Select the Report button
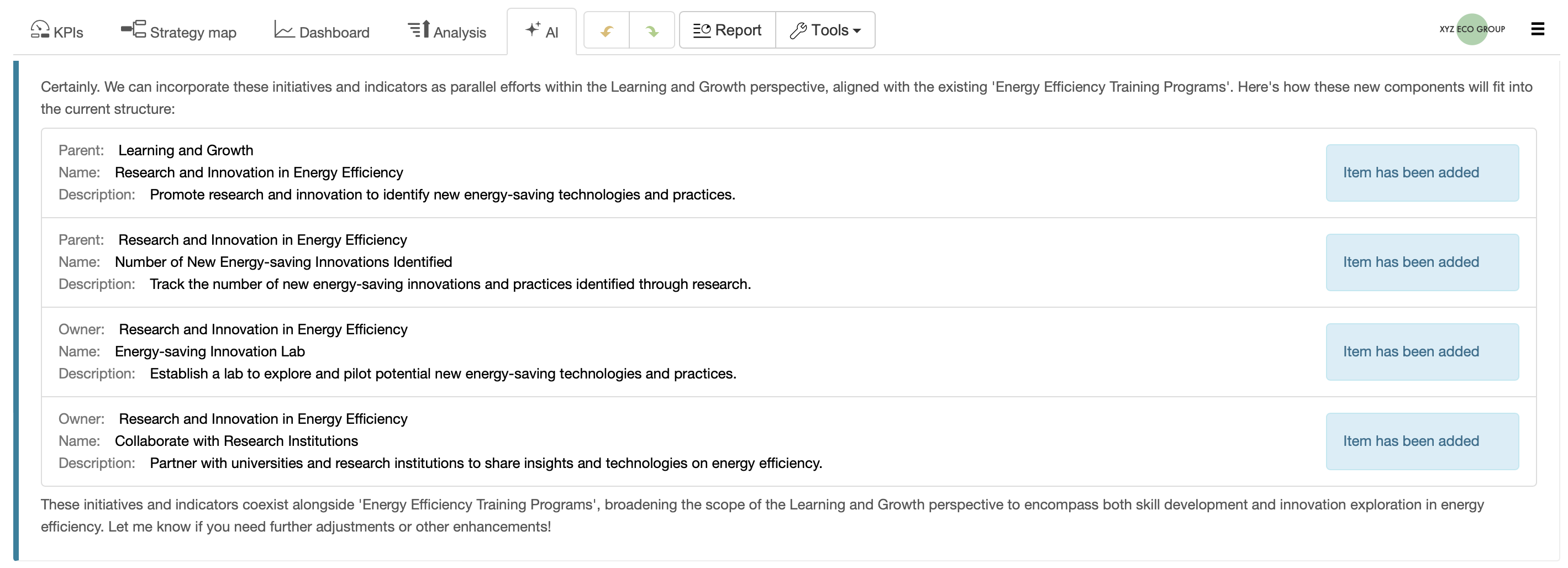 (727, 29)
